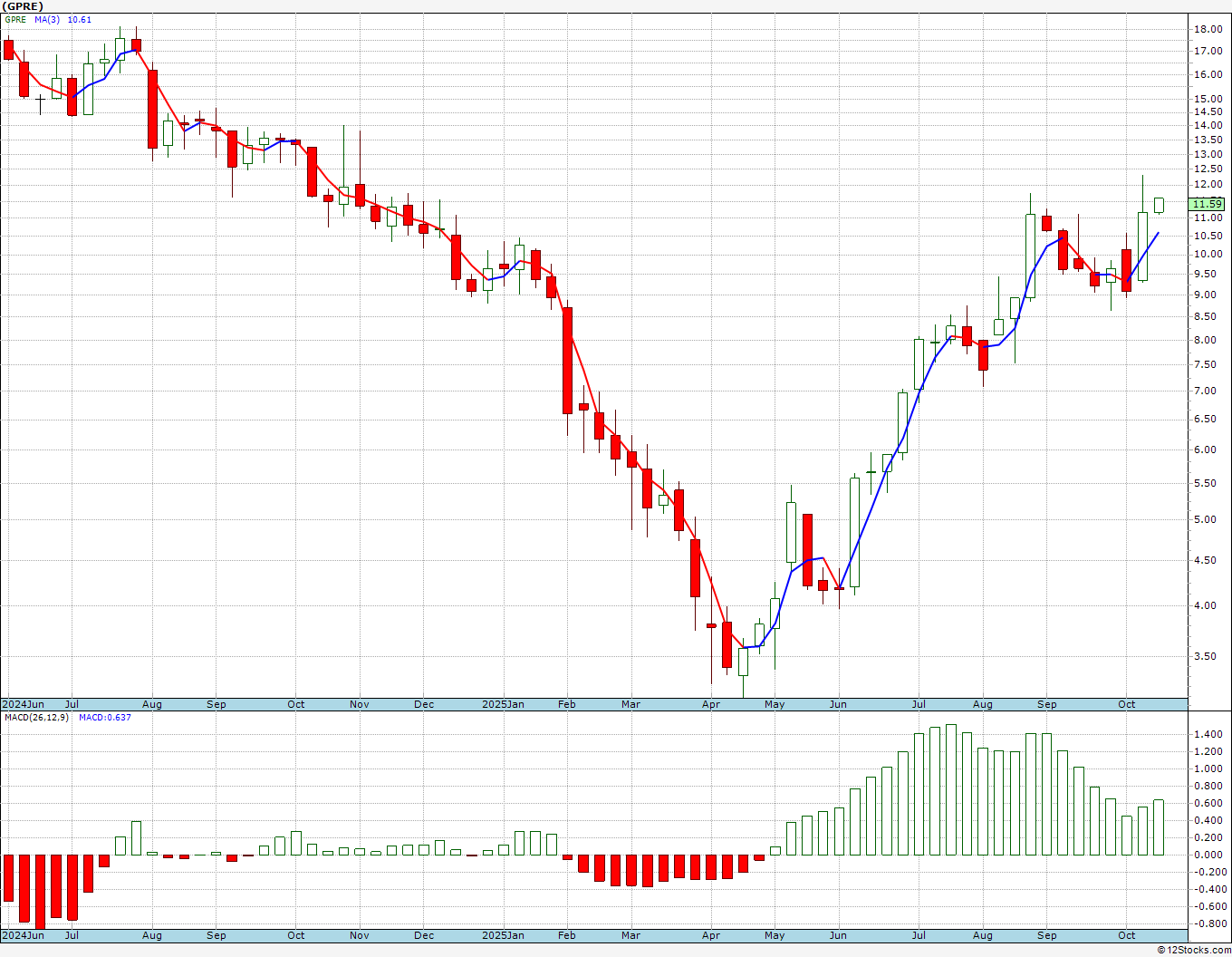This screenshot has height=957, width=1232.
Task: Click Nov on the price chart time axis
Action: tap(360, 704)
